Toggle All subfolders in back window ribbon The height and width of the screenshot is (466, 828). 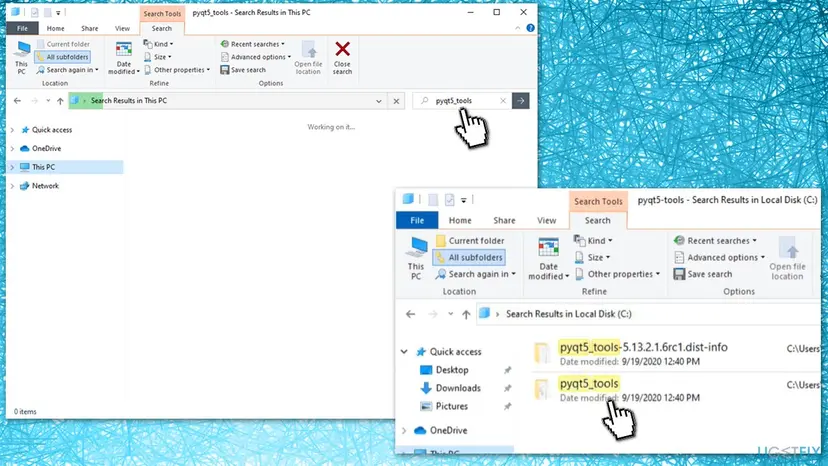point(62,57)
